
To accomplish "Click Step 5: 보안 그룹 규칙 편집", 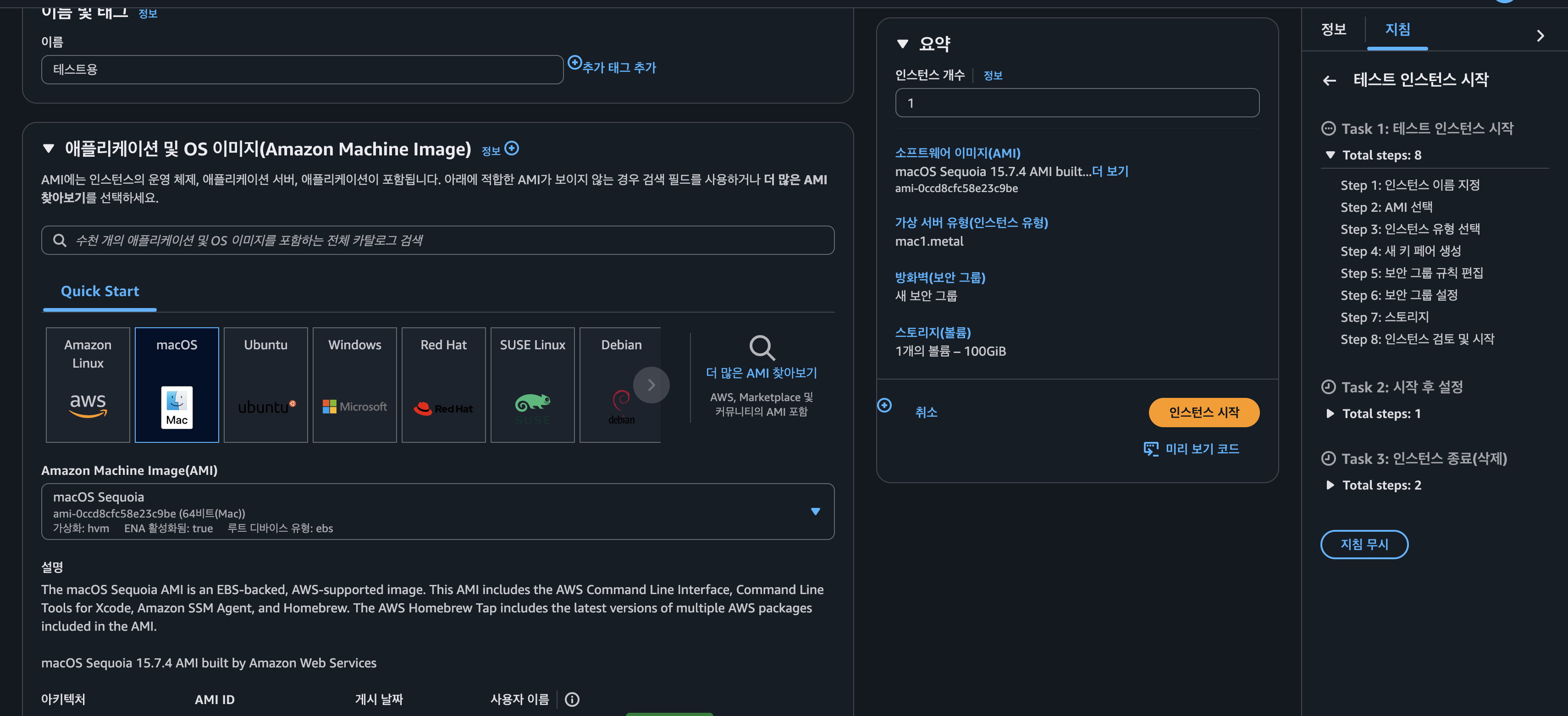I will tap(1412, 273).
